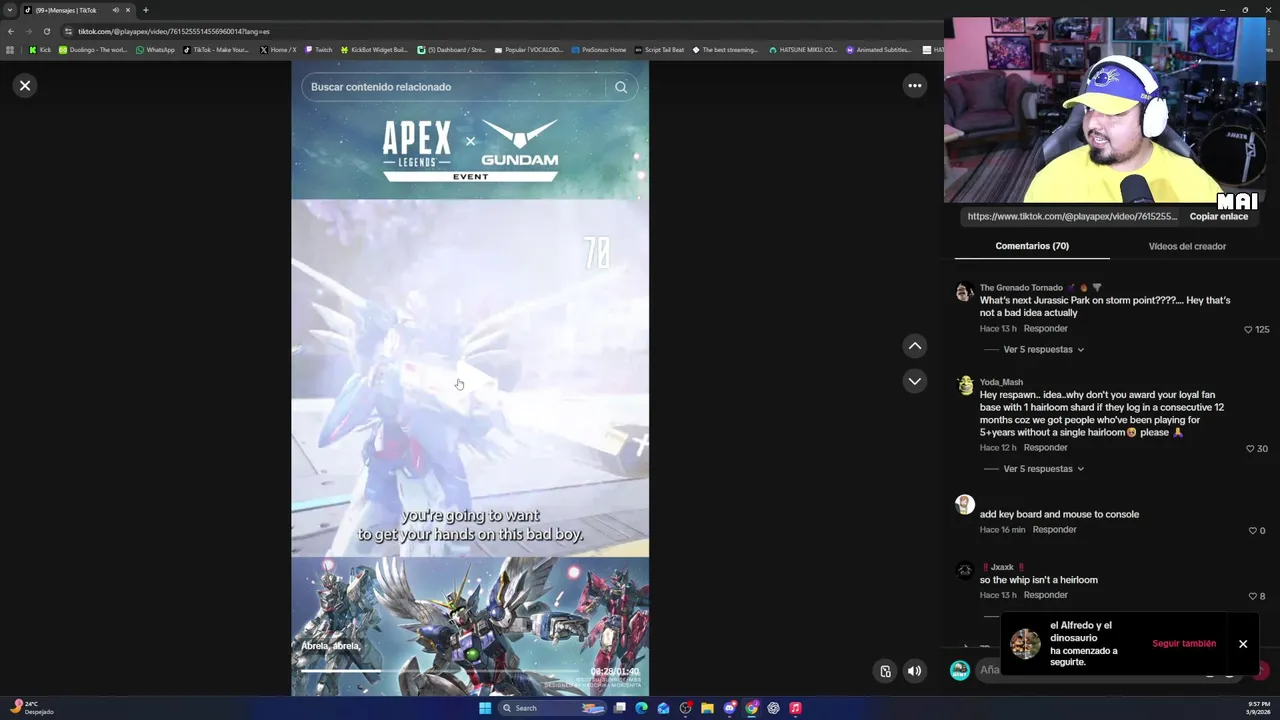The image size is (1280, 720).
Task: Open the Home / X bookmark
Action: 278,49
